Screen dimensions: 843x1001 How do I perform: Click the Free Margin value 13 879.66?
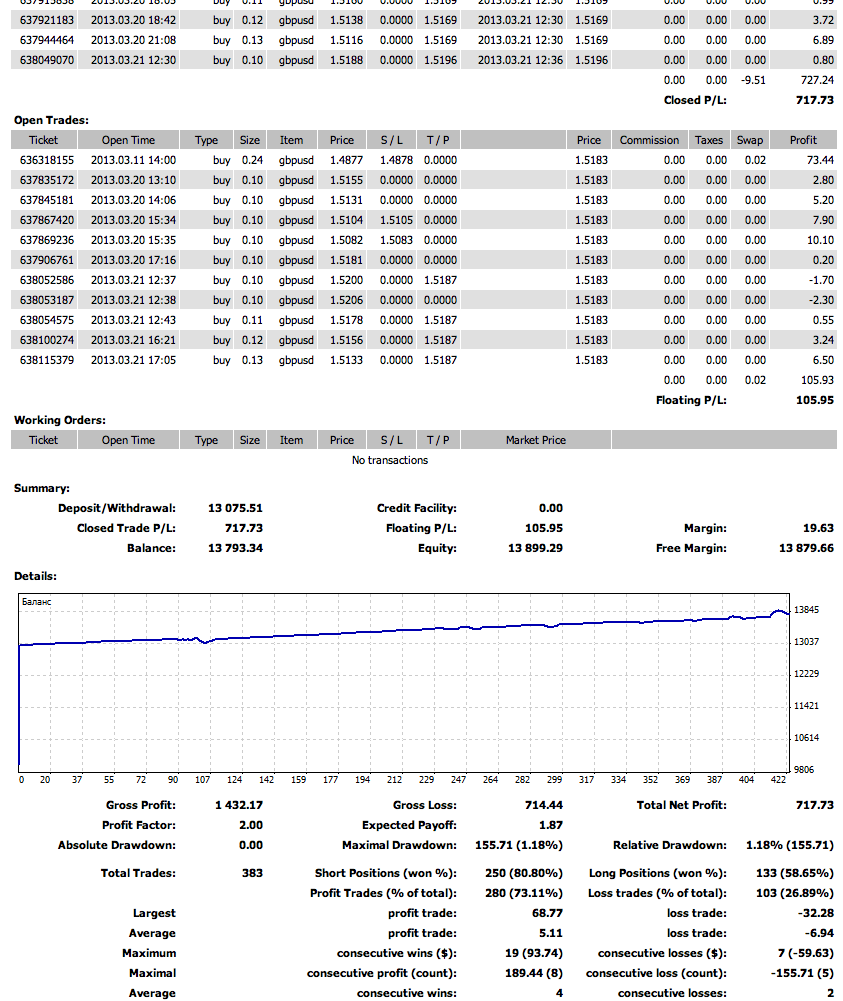point(805,548)
